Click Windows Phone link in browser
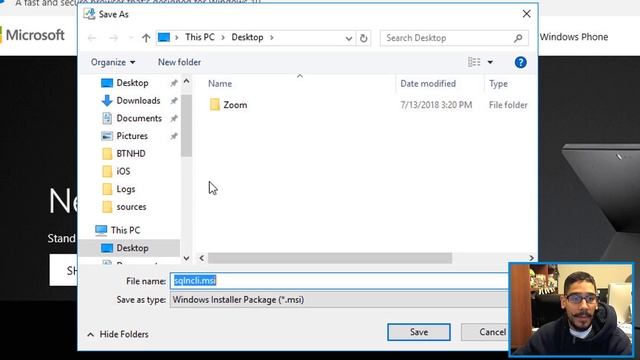 point(574,37)
